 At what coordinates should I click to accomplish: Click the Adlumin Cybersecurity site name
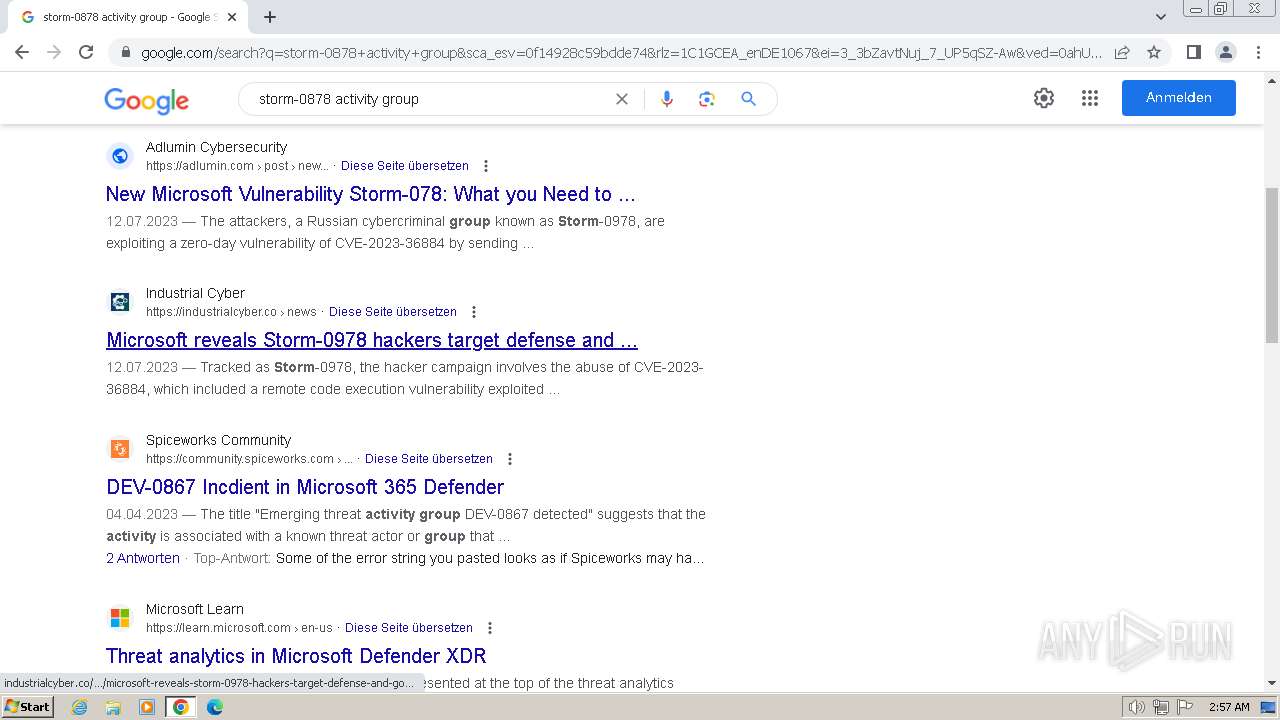[216, 147]
